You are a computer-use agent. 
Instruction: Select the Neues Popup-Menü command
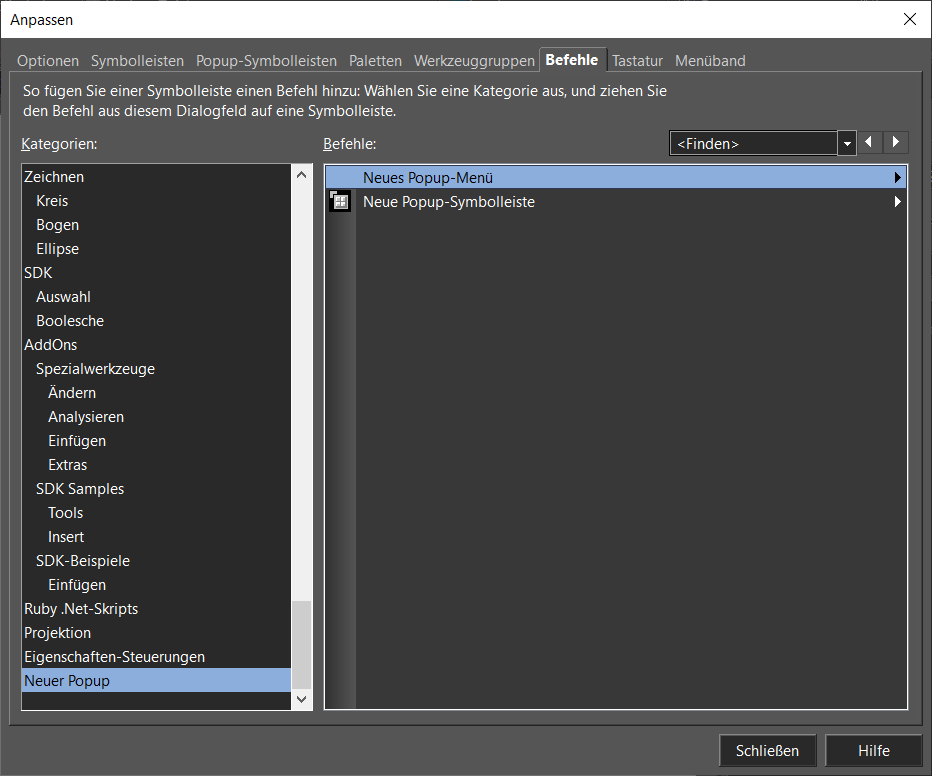click(x=616, y=178)
